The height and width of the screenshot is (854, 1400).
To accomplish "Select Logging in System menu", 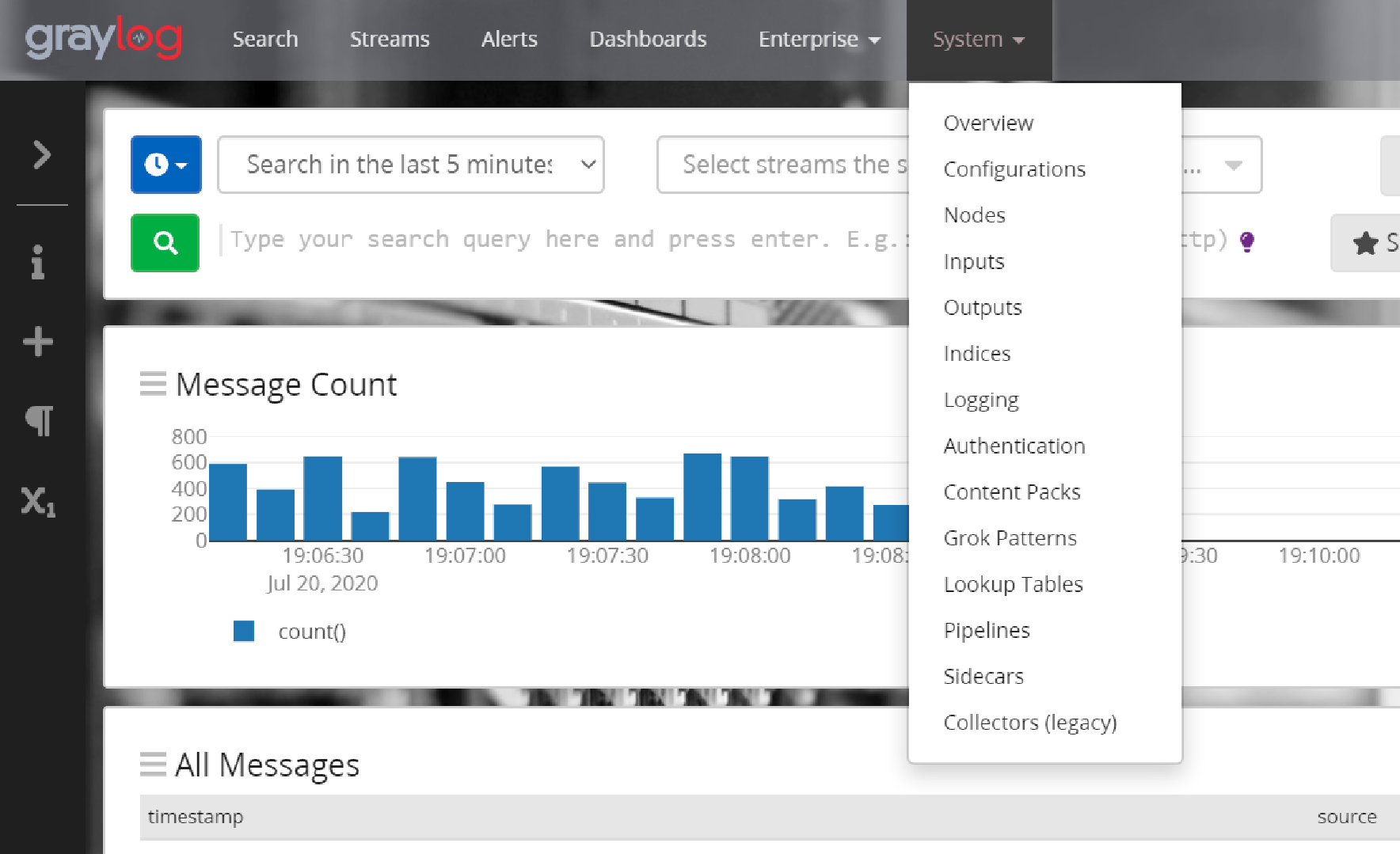I will click(981, 400).
